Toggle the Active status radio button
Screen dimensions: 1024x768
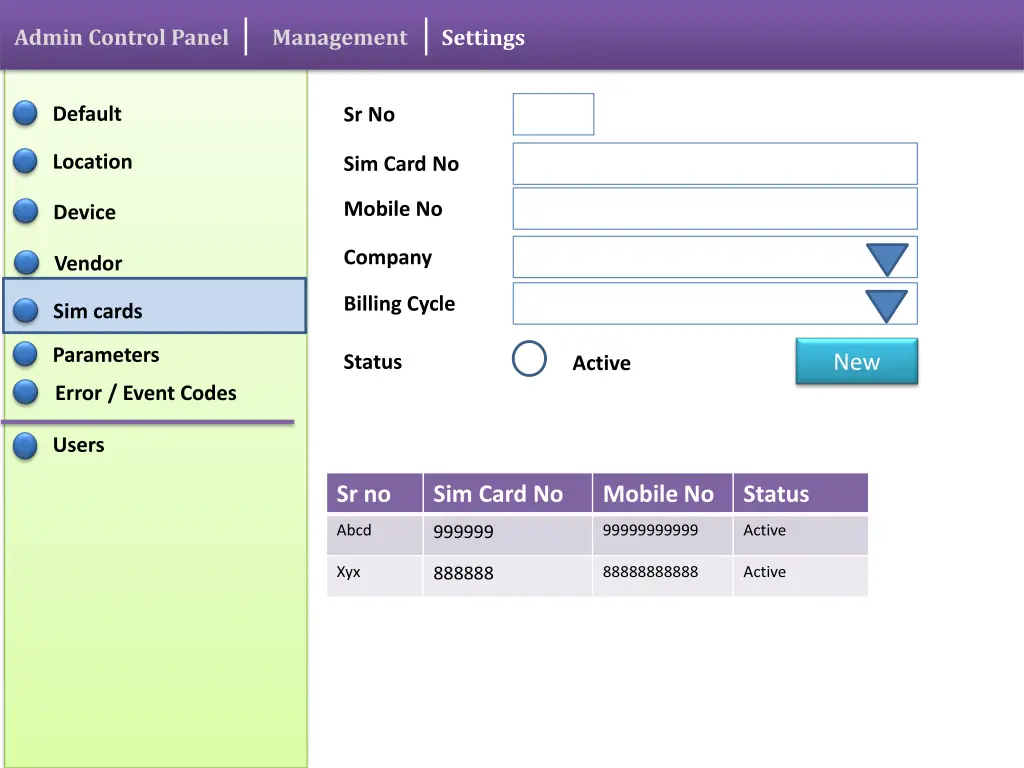[529, 359]
